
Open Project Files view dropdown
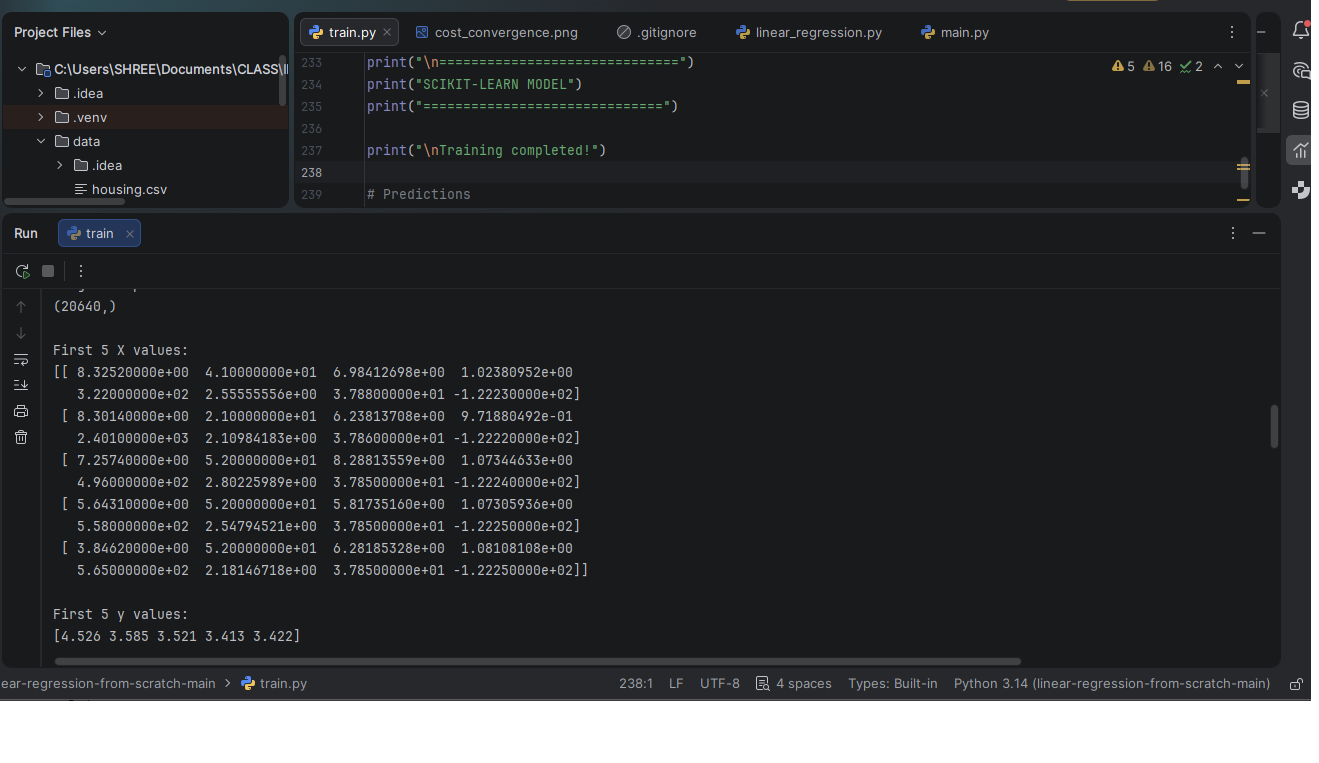click(60, 32)
